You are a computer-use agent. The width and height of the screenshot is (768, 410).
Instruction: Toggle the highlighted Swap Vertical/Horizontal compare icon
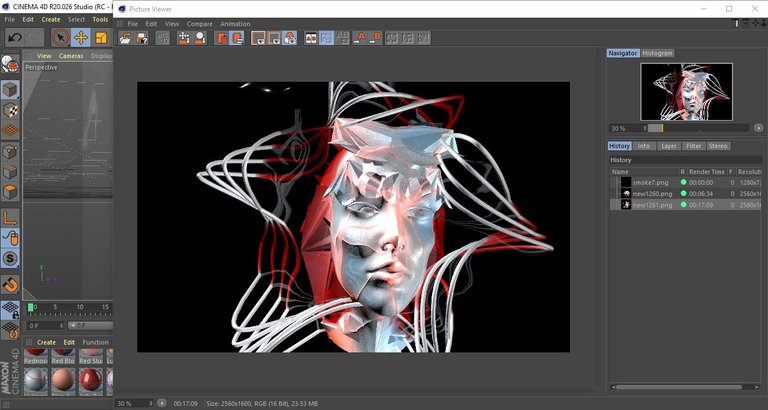(x=327, y=38)
